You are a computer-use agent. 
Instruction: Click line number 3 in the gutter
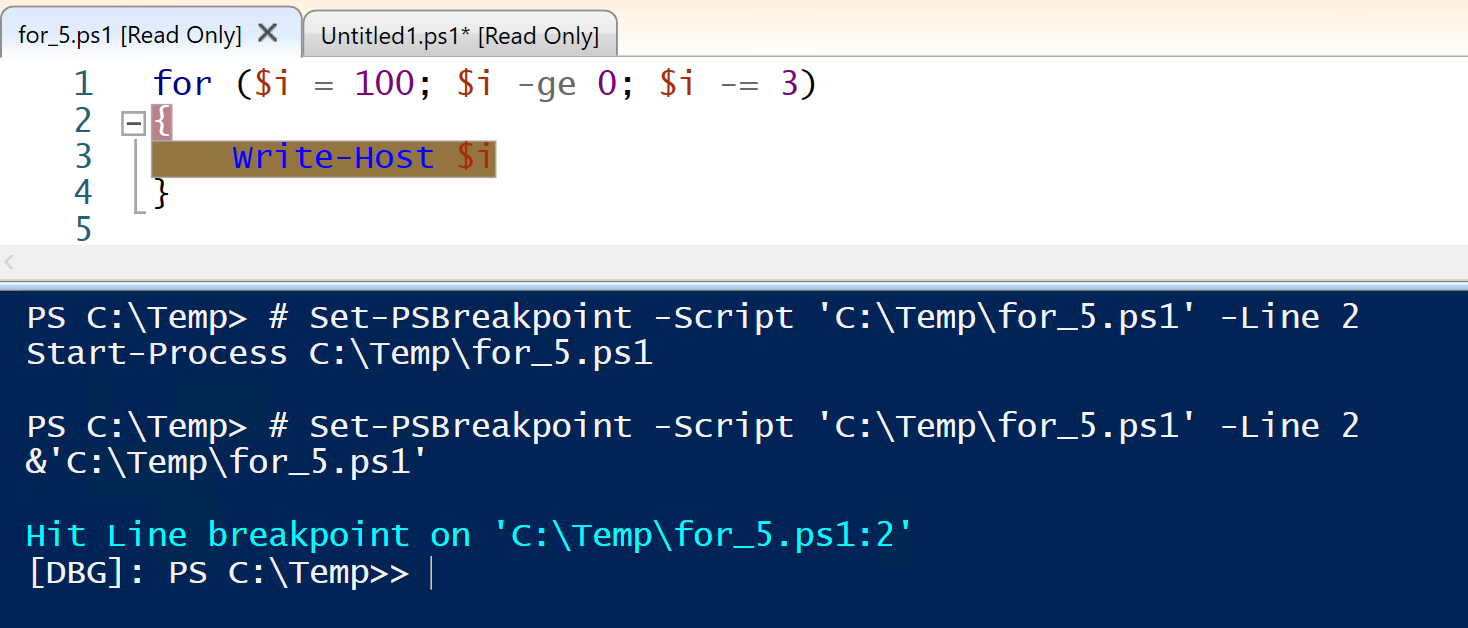pos(82,157)
